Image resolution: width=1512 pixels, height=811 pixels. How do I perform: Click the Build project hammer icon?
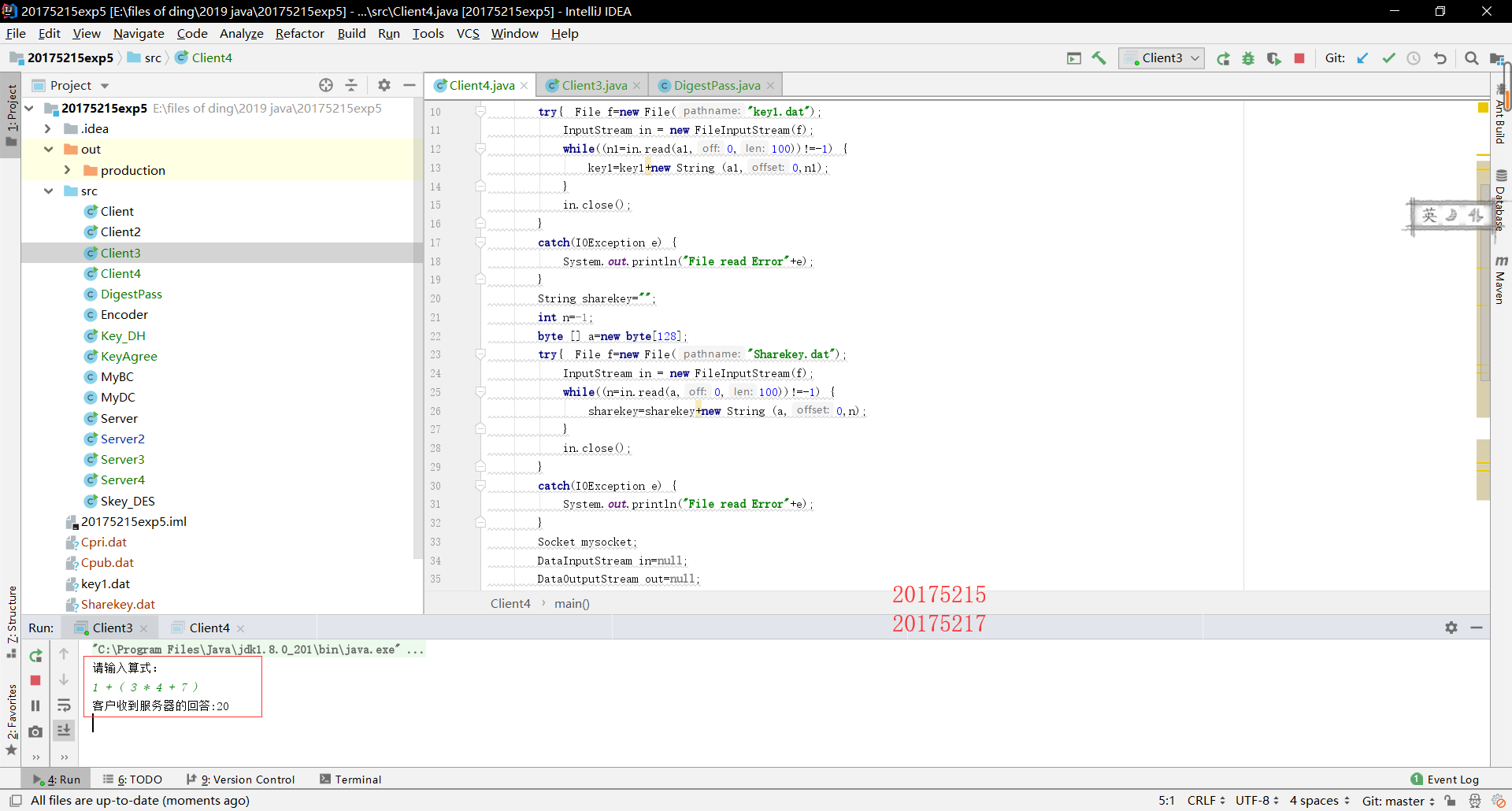tap(1099, 58)
